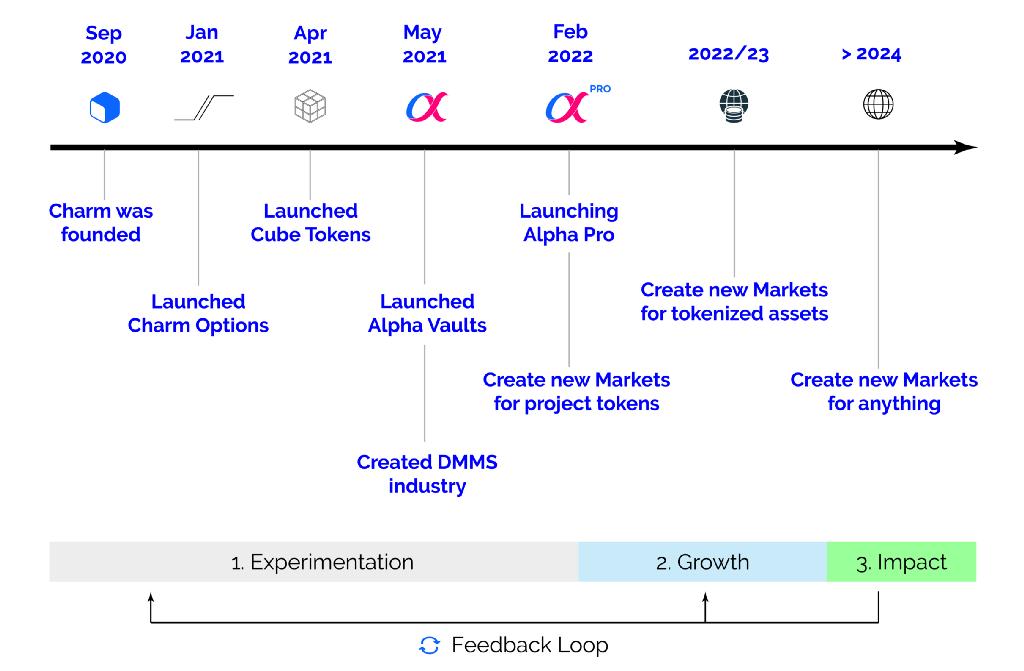Click the Charm Options payoff line icon
1024x671 pixels.
203,107
